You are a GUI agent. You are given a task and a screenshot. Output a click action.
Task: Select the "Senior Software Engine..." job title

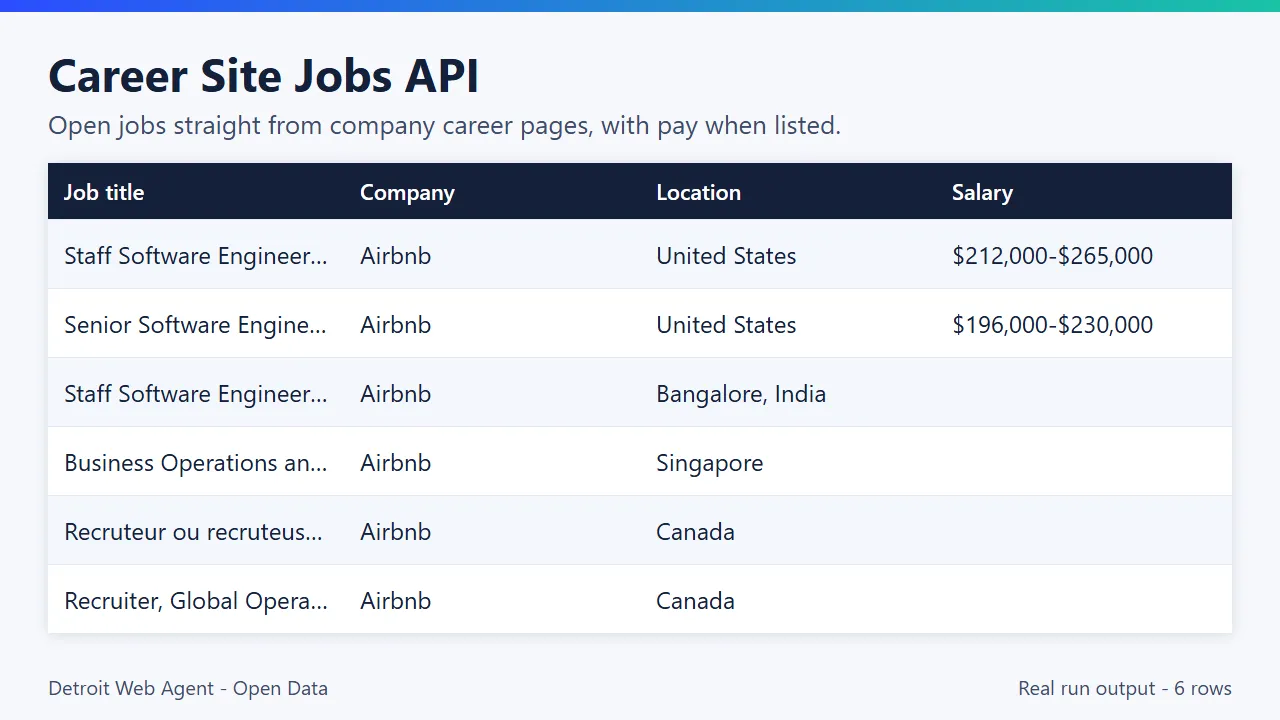click(196, 325)
